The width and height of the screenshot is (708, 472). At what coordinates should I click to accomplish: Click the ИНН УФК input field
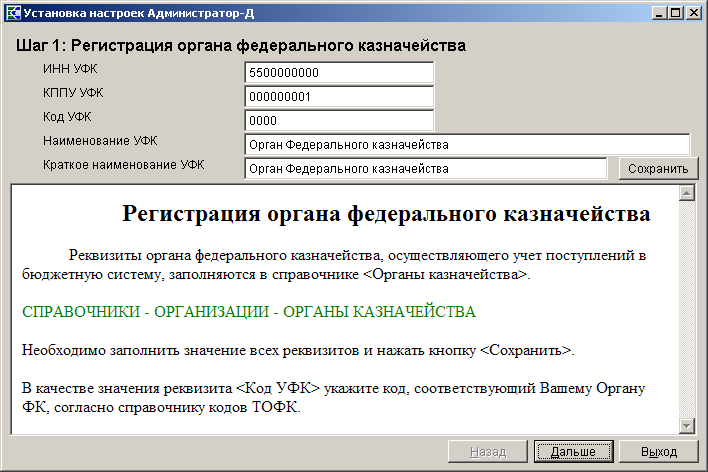(x=339, y=73)
